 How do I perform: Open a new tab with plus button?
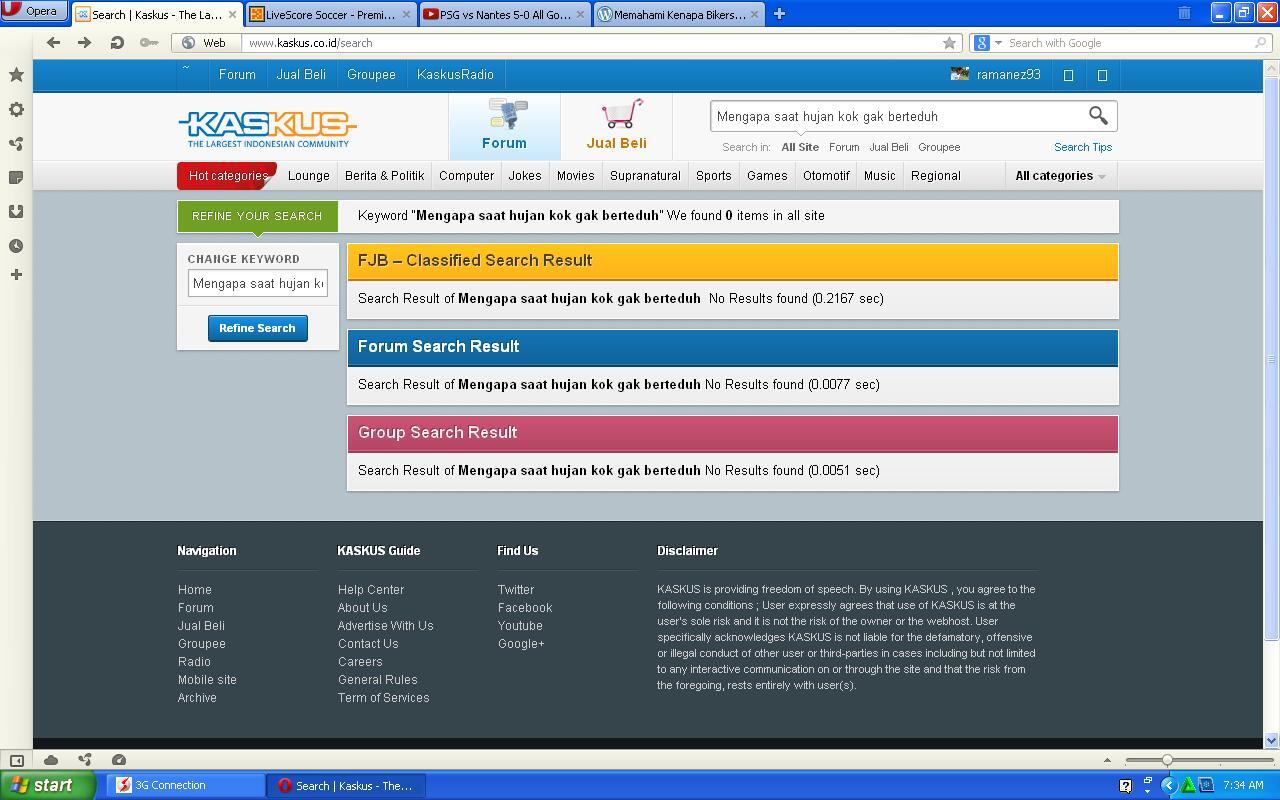779,14
